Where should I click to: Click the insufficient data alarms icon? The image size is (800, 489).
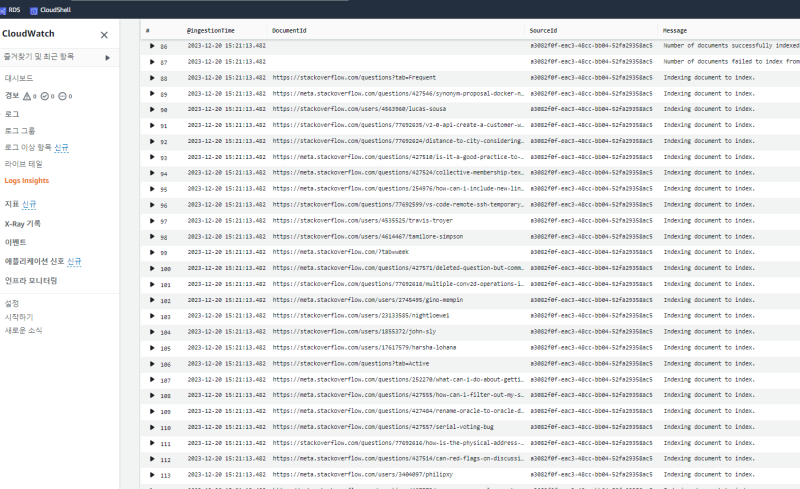point(62,96)
